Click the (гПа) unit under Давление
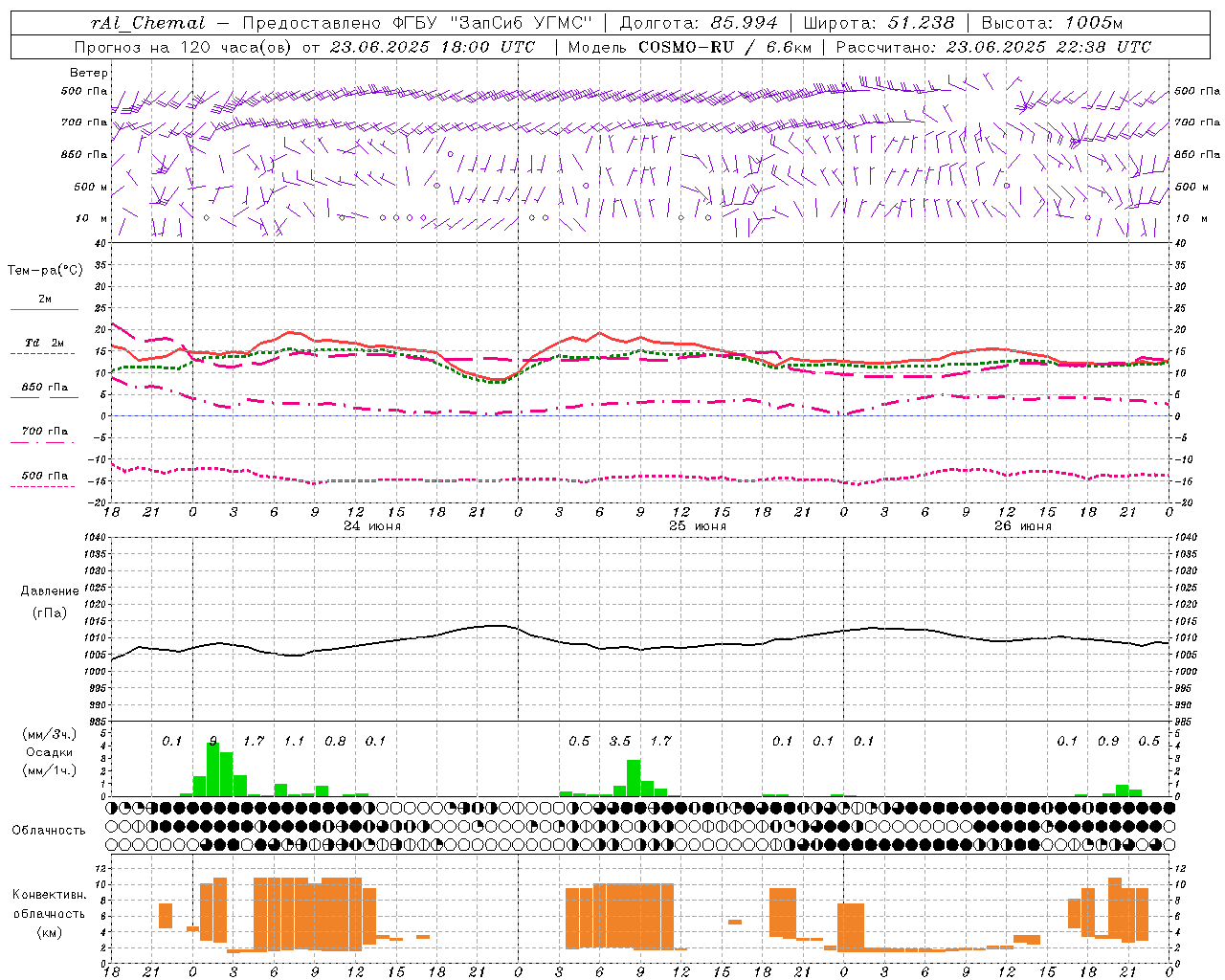The height and width of the screenshot is (980, 1225). pyautogui.click(x=50, y=613)
